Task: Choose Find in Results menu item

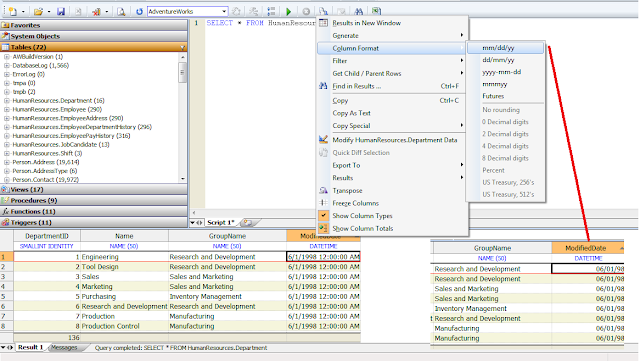Action: [392, 86]
